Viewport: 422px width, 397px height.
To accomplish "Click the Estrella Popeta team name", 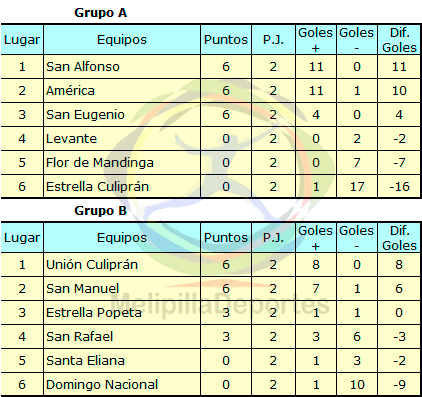I will click(94, 313).
